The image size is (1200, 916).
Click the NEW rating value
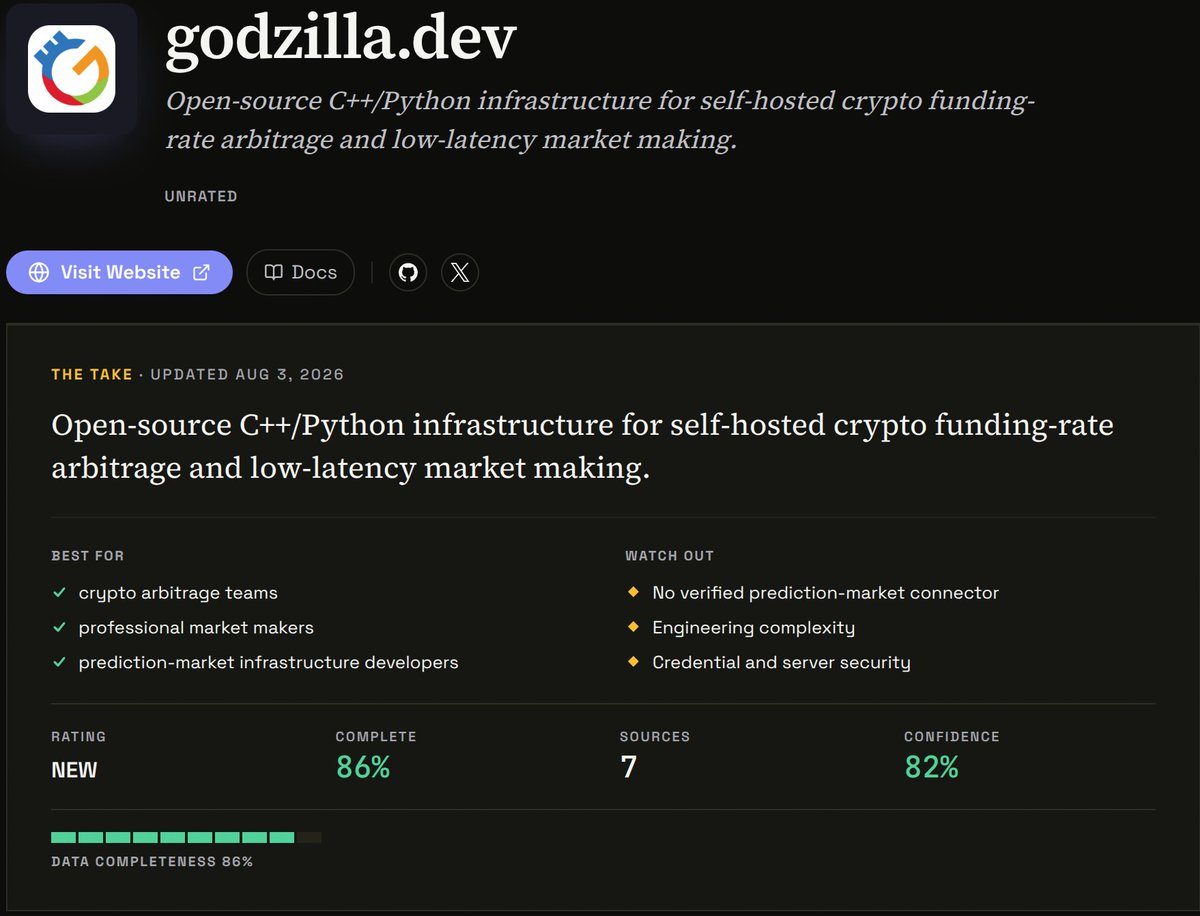click(75, 770)
